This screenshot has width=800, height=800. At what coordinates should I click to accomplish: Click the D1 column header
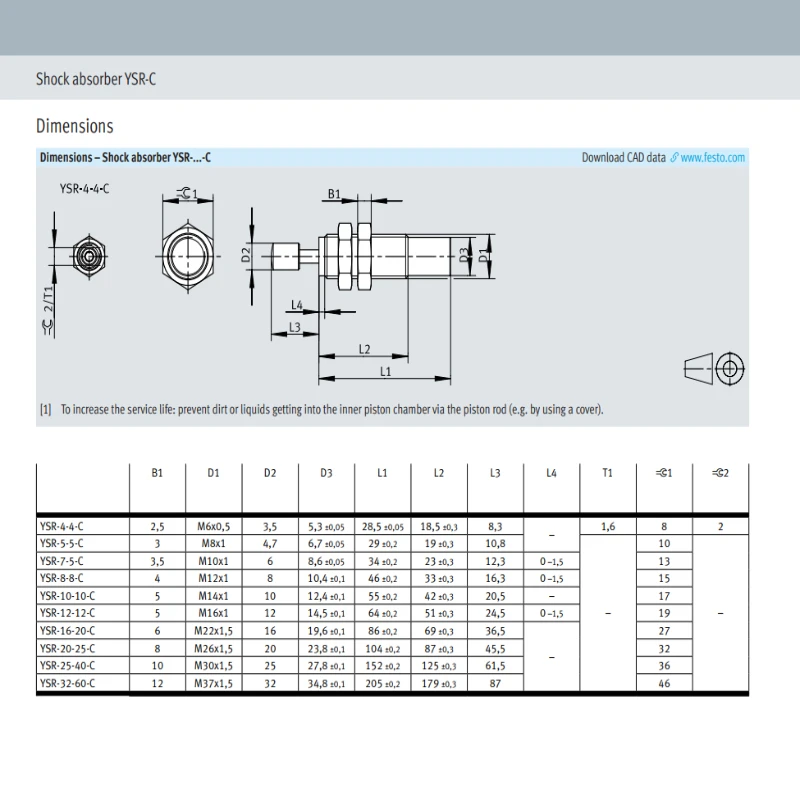pos(213,473)
